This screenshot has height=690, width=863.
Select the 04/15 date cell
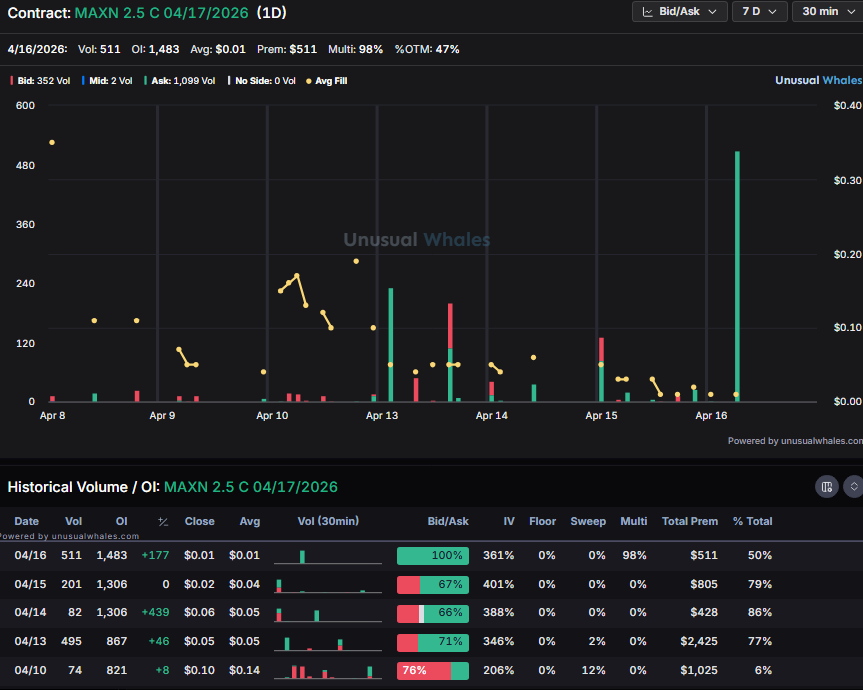[31, 584]
